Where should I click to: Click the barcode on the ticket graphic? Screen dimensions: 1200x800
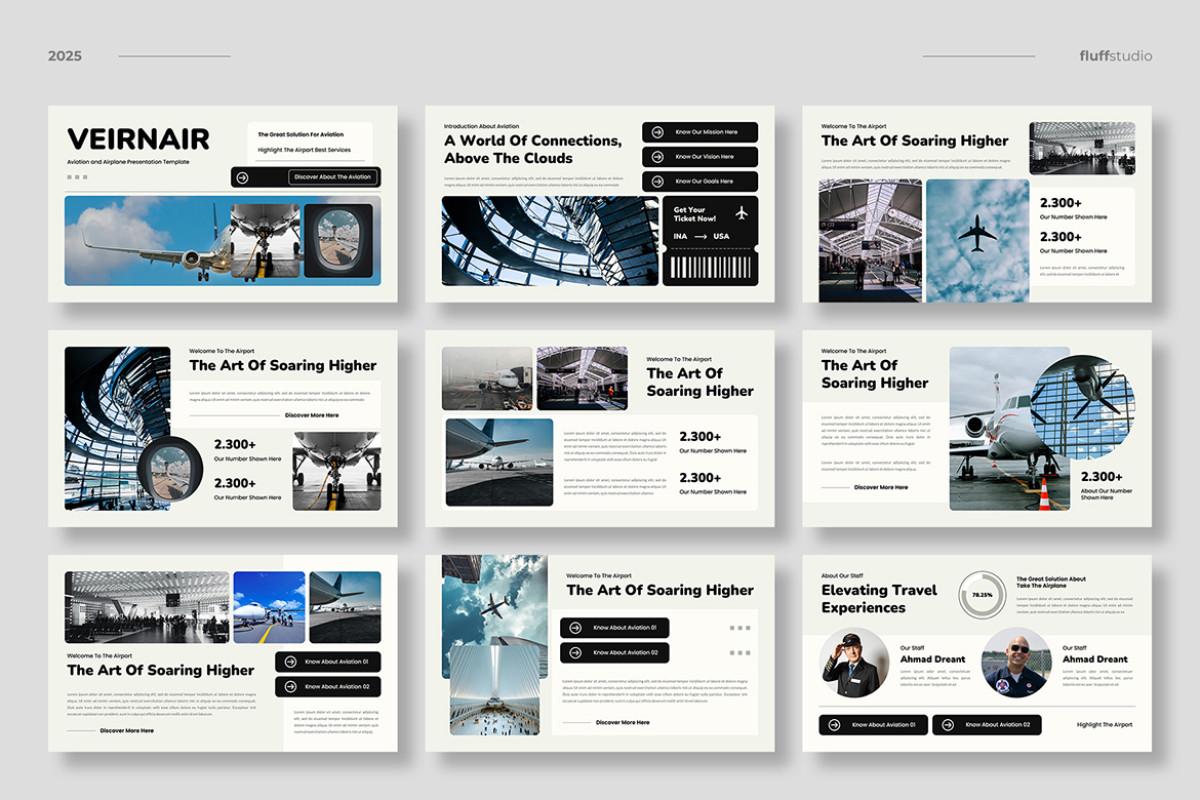[x=710, y=267]
